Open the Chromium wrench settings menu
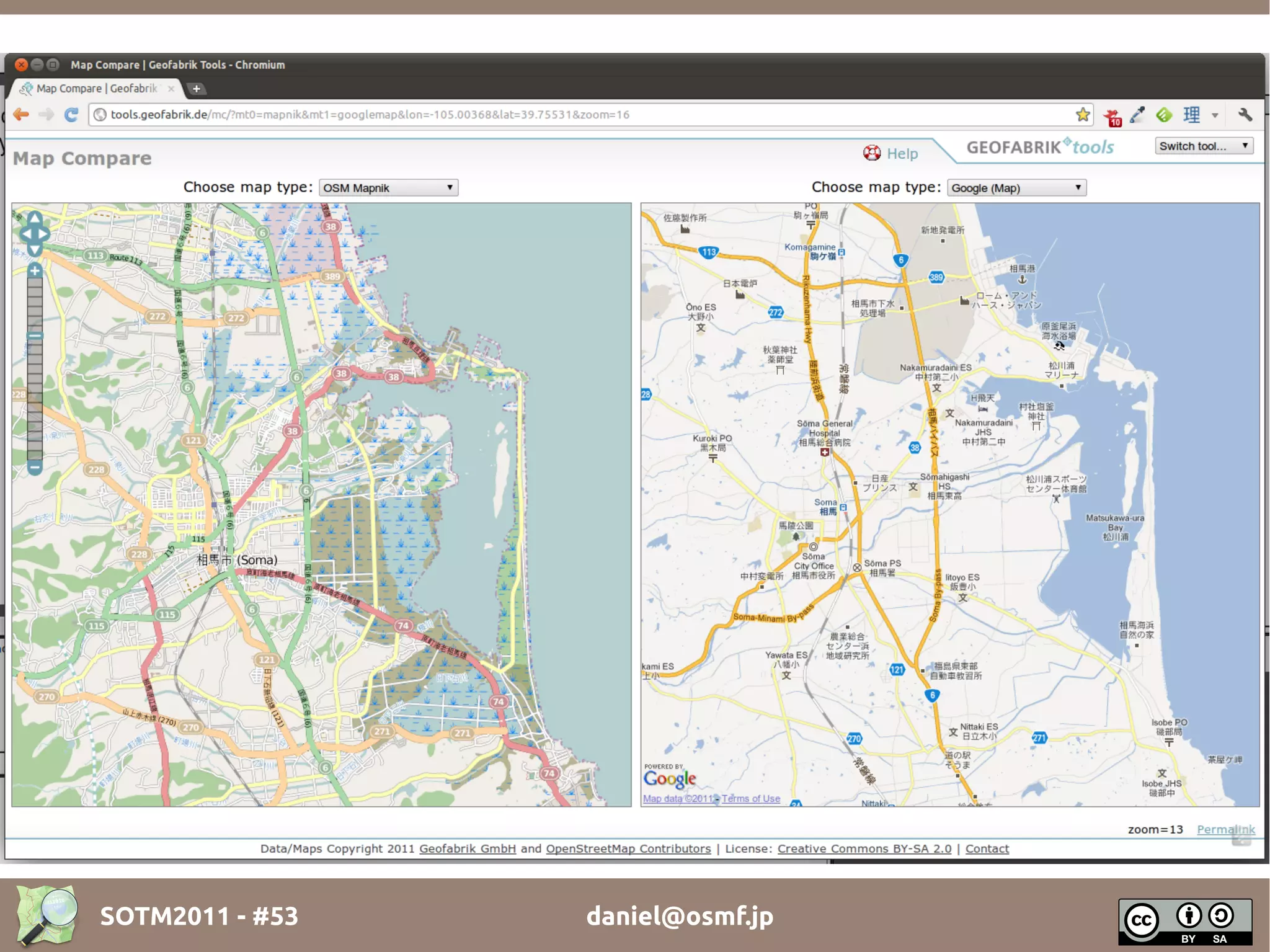This screenshot has height=952, width=1270. tap(1245, 115)
